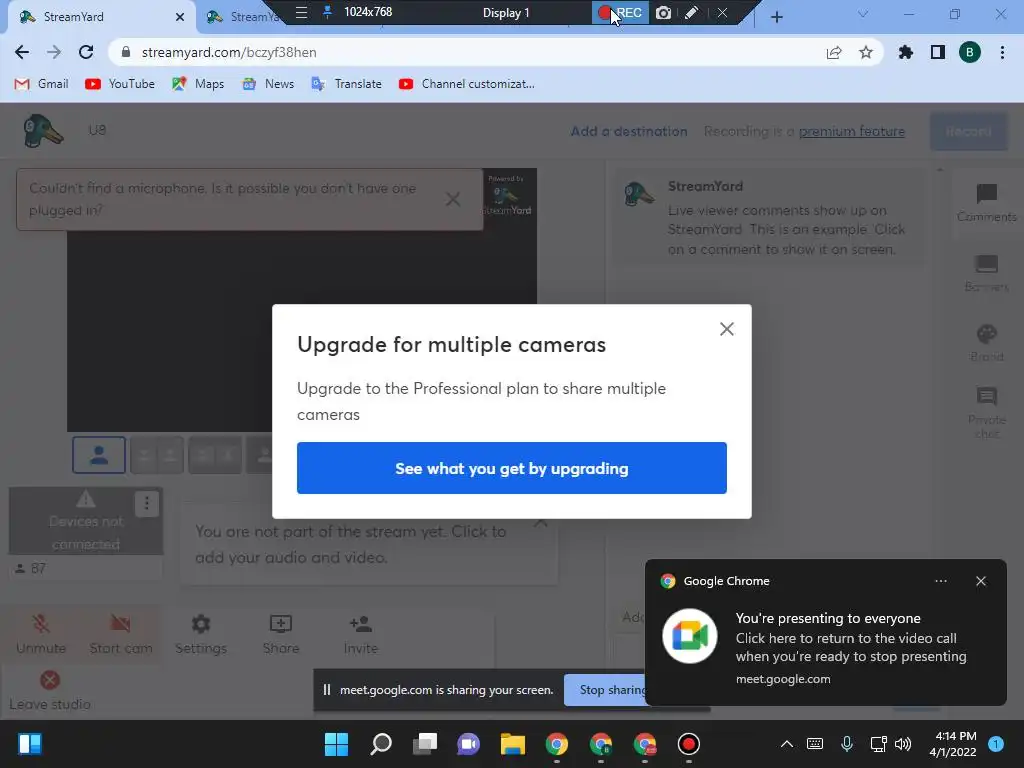Screen dimensions: 1024x768
Task: Open the Banners sidebar panel
Action: click(x=986, y=273)
